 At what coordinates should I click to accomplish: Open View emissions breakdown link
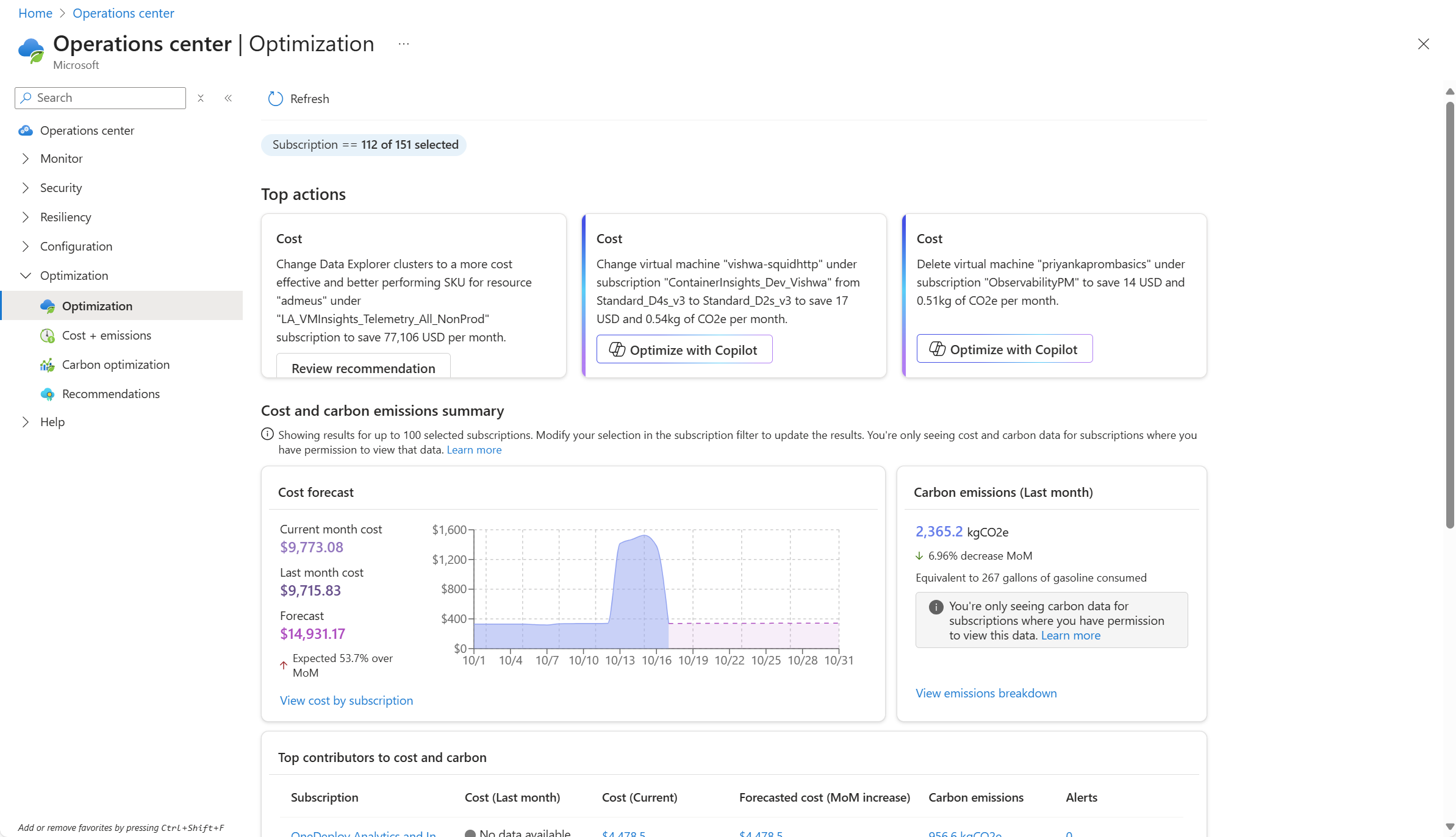986,693
